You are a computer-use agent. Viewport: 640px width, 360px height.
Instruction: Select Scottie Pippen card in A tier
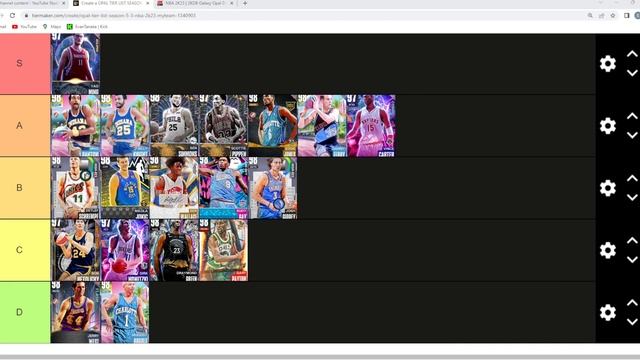click(x=223, y=126)
